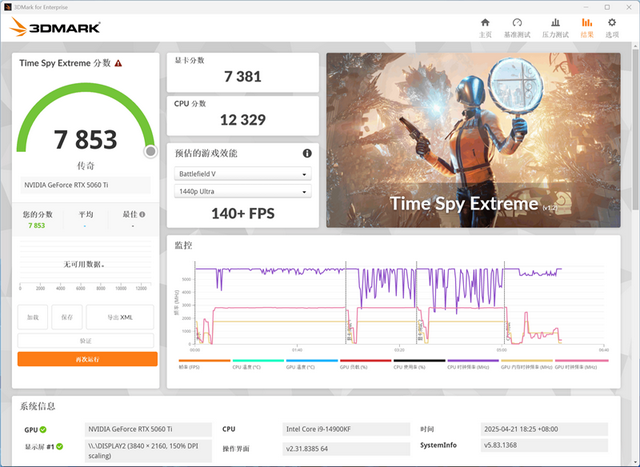Click the time field 2025-04-21 18:25 +08:00
The height and width of the screenshot is (467, 640).
(x=544, y=429)
